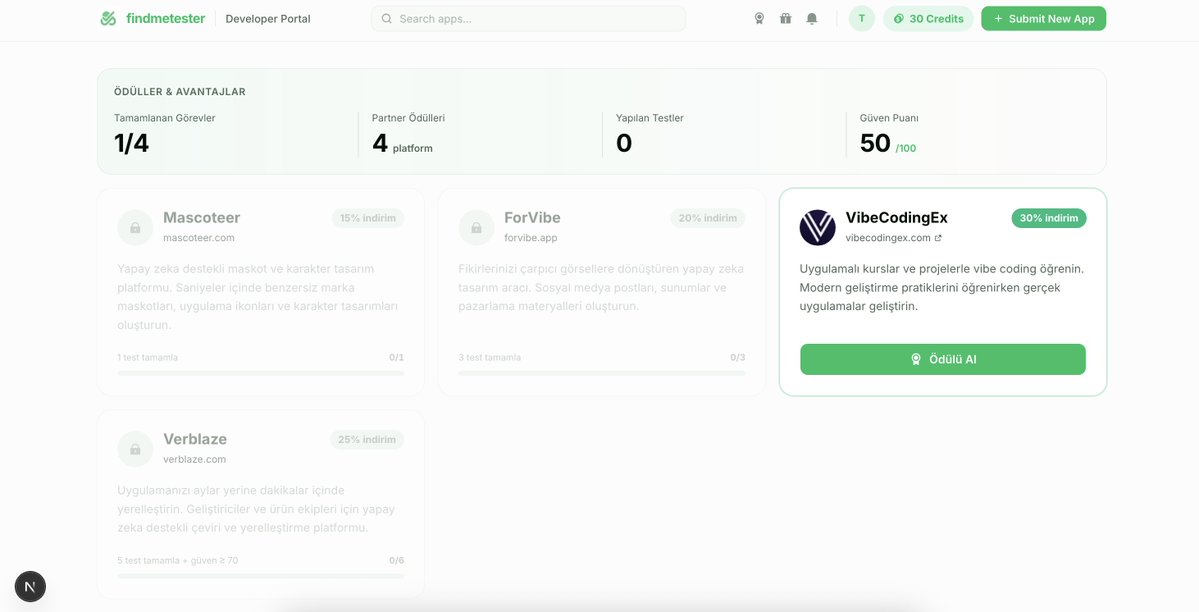Select the Mascoteer card title
1199x612 pixels.
pos(202,218)
